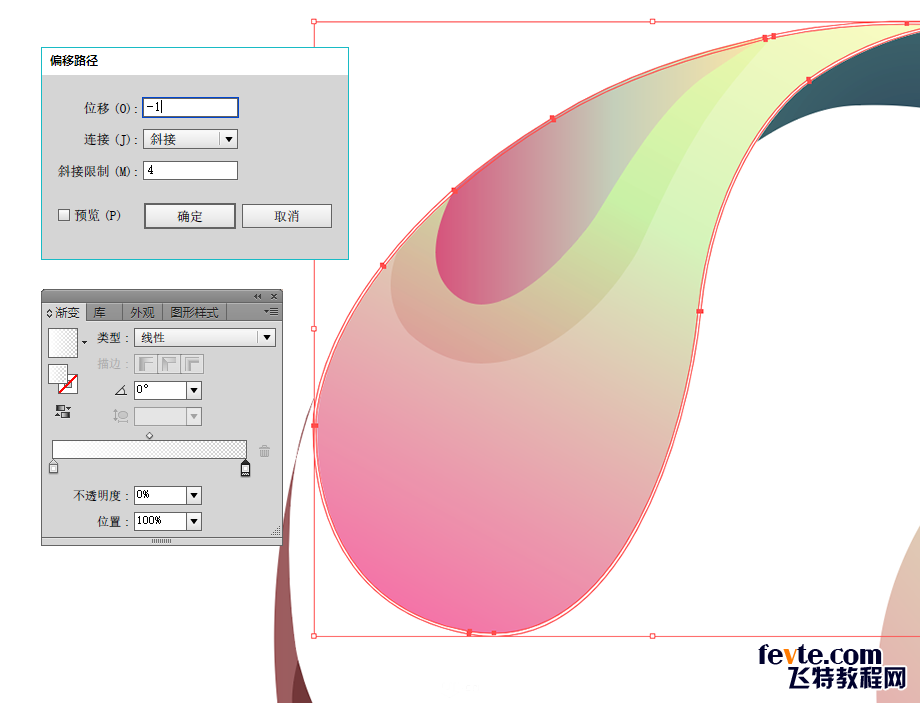Click the 取消 button
The height and width of the screenshot is (703, 920).
click(x=287, y=216)
